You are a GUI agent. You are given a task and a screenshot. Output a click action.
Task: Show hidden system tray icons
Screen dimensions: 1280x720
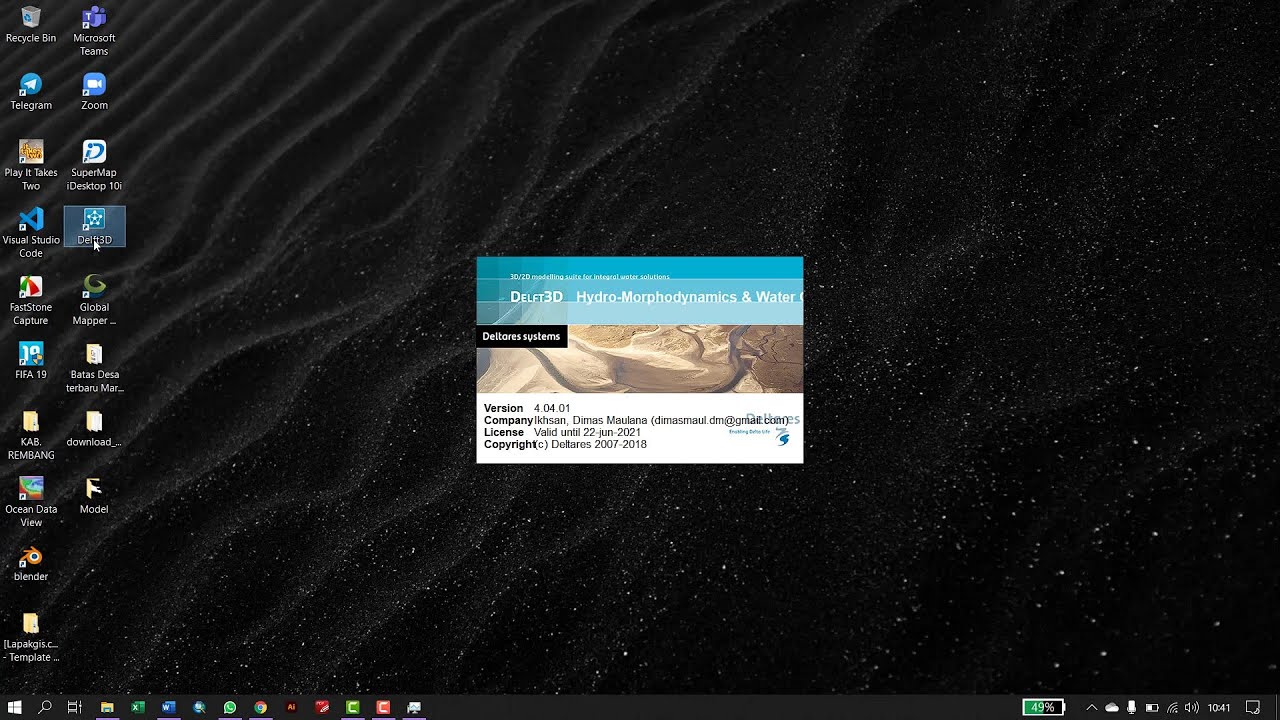click(x=1092, y=707)
